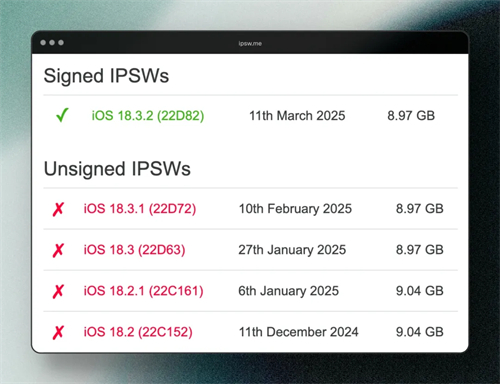This screenshot has width=500, height=384.
Task: Click the 10th February 2025 release date
Action: (295, 209)
